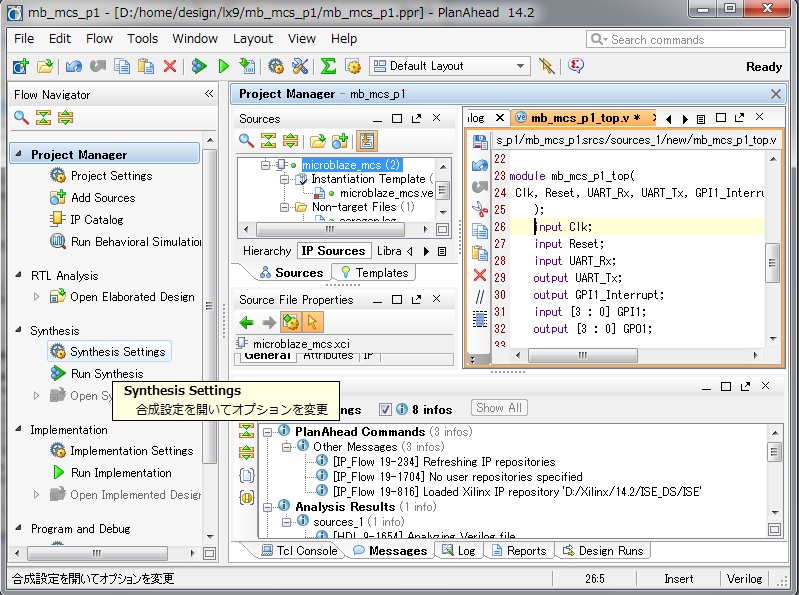Click Run Implementation in Flow Navigator
This screenshot has height=595, width=799.
pos(113,473)
